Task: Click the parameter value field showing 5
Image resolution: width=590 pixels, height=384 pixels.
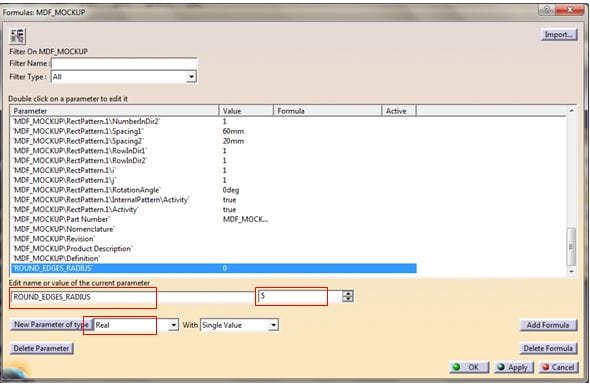Action: 300,296
